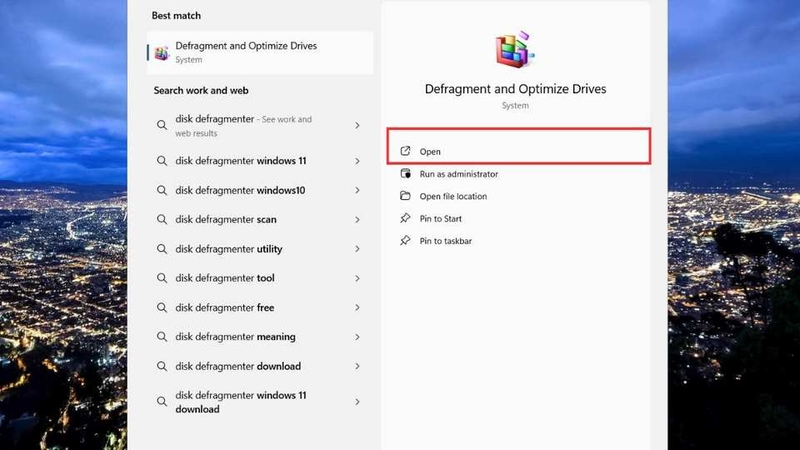Click search icon beside 'disk defragmenter tool'

point(162,278)
